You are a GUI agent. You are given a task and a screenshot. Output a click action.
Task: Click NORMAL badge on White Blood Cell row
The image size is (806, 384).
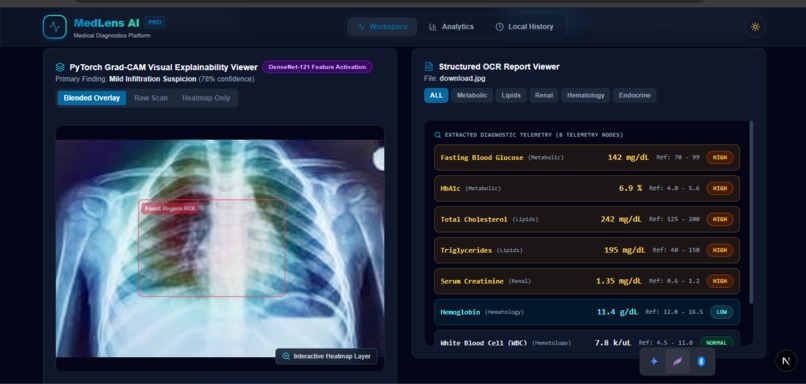[717, 342]
